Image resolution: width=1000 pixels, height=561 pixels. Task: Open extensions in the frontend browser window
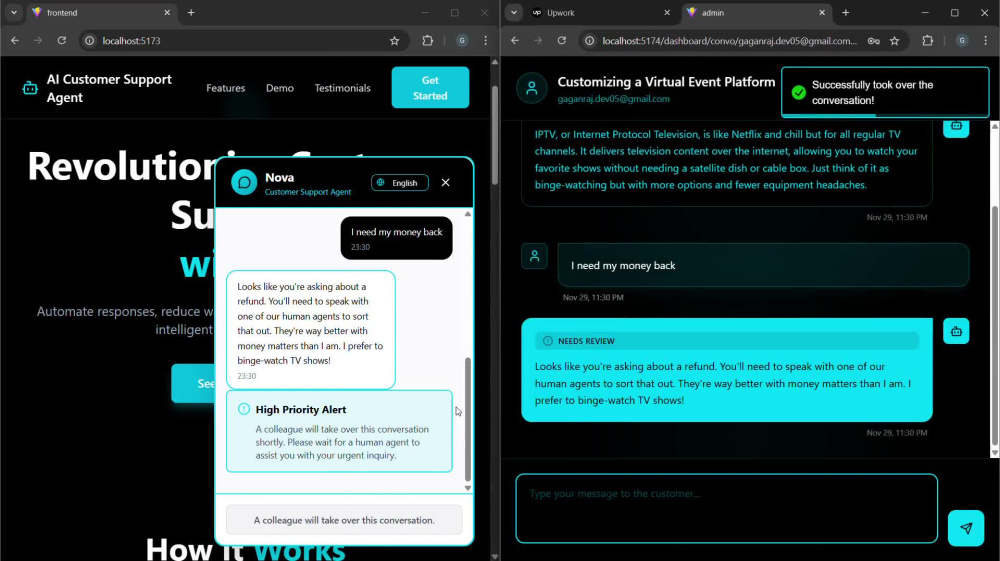pyautogui.click(x=427, y=41)
